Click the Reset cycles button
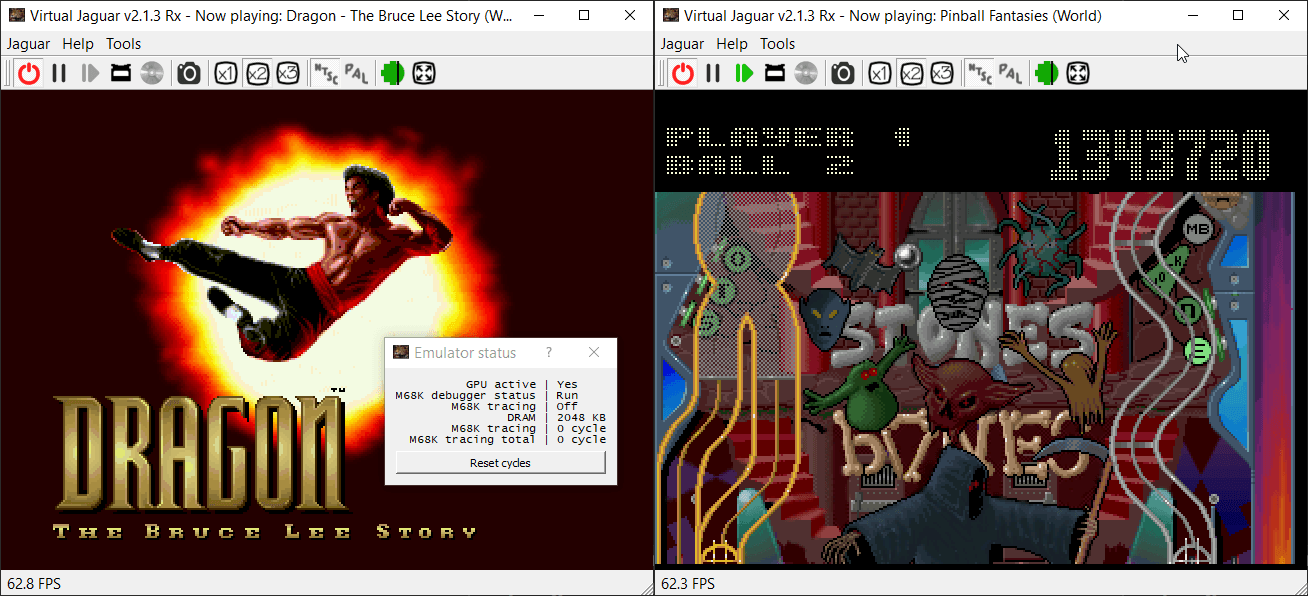Screen dimensions: 1308x596 pyautogui.click(x=500, y=463)
